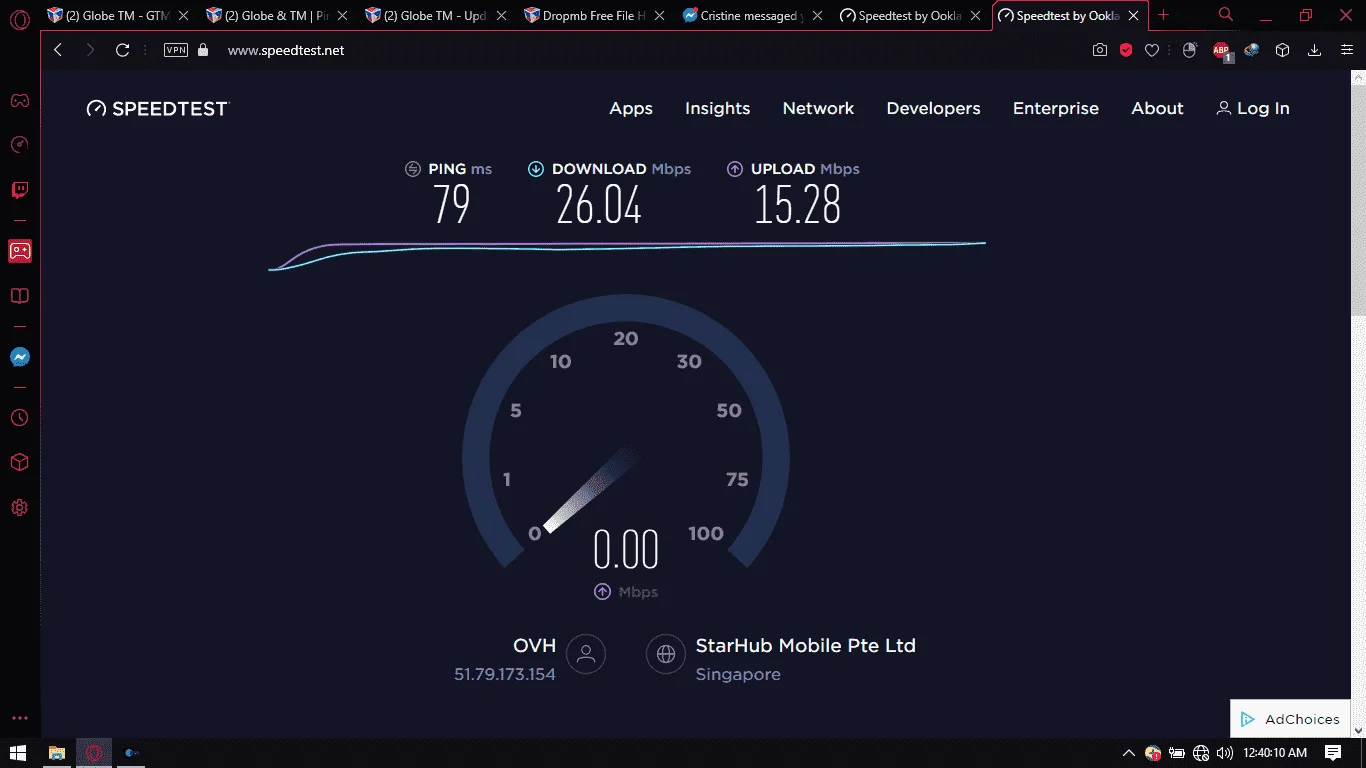
Task: Click the address bar showing www.speedtest.net
Action: point(286,50)
